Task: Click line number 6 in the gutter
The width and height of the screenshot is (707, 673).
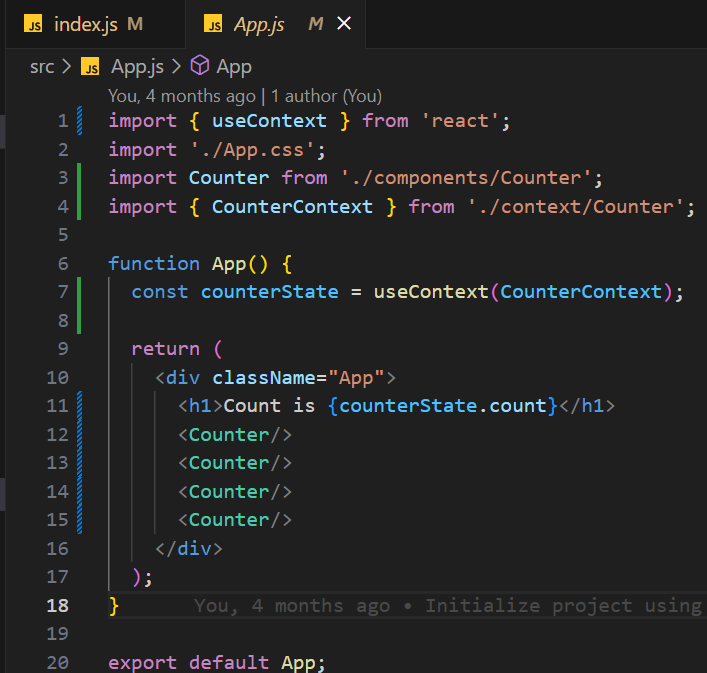Action: (x=63, y=263)
